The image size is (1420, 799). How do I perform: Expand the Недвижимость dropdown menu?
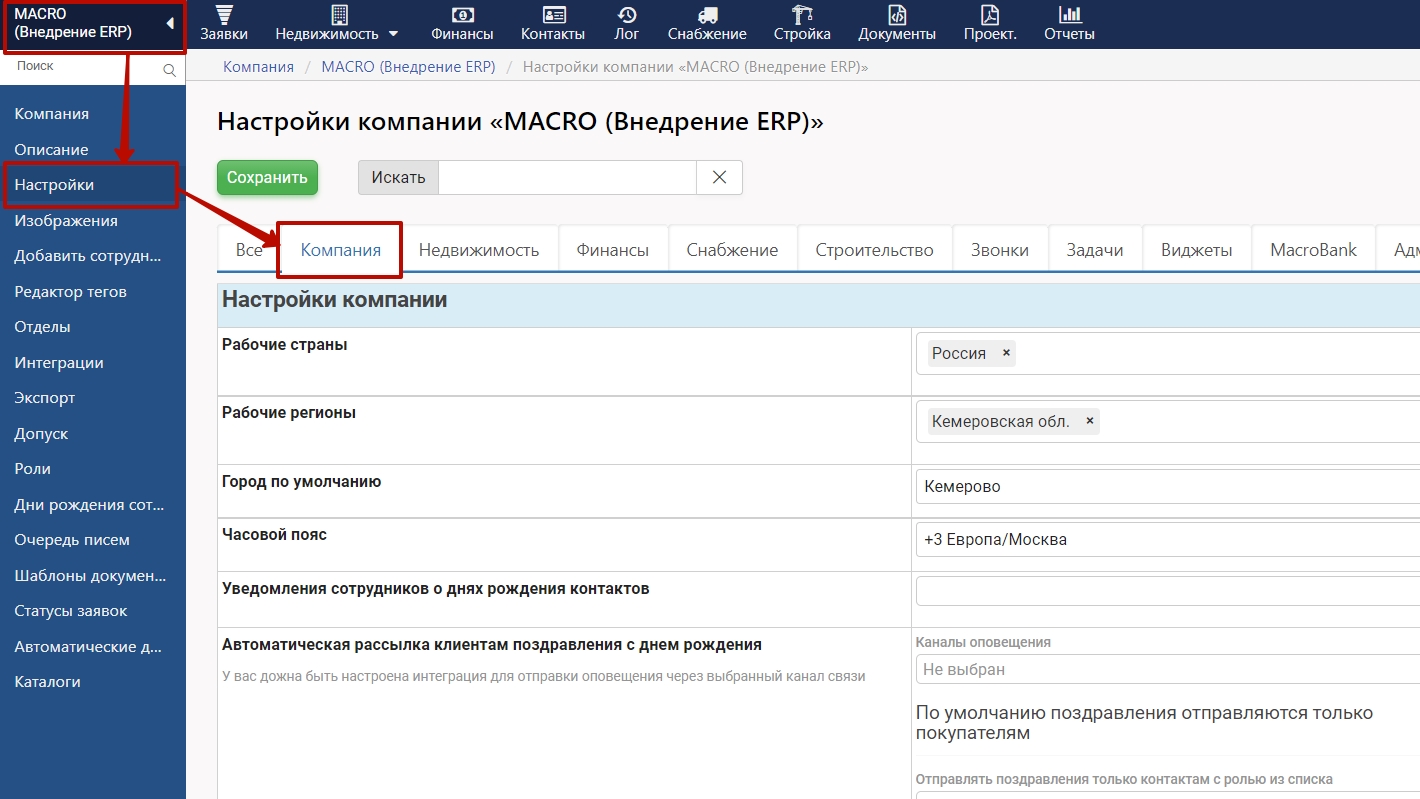point(393,34)
